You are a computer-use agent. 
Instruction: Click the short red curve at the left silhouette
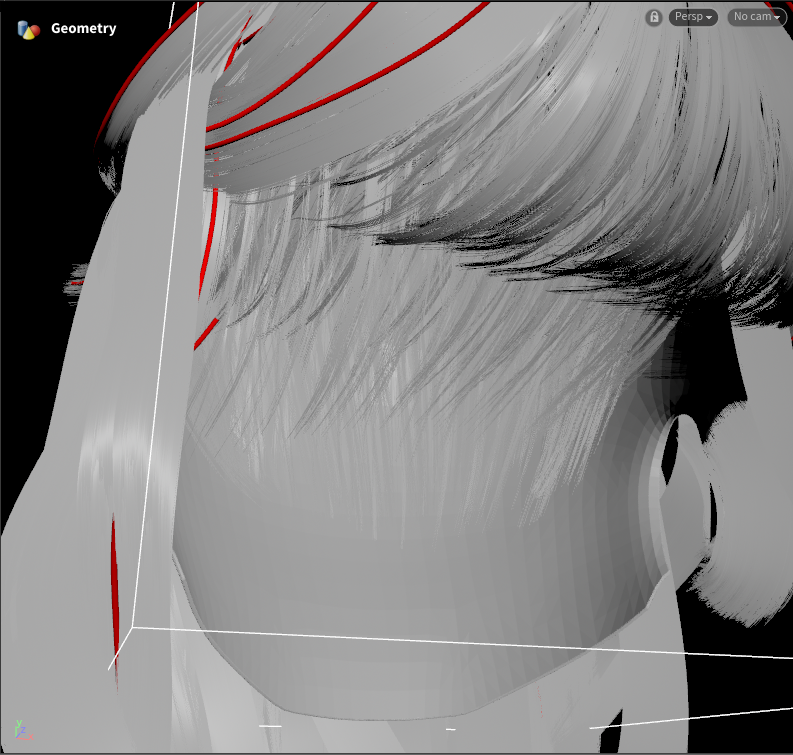[x=76, y=283]
